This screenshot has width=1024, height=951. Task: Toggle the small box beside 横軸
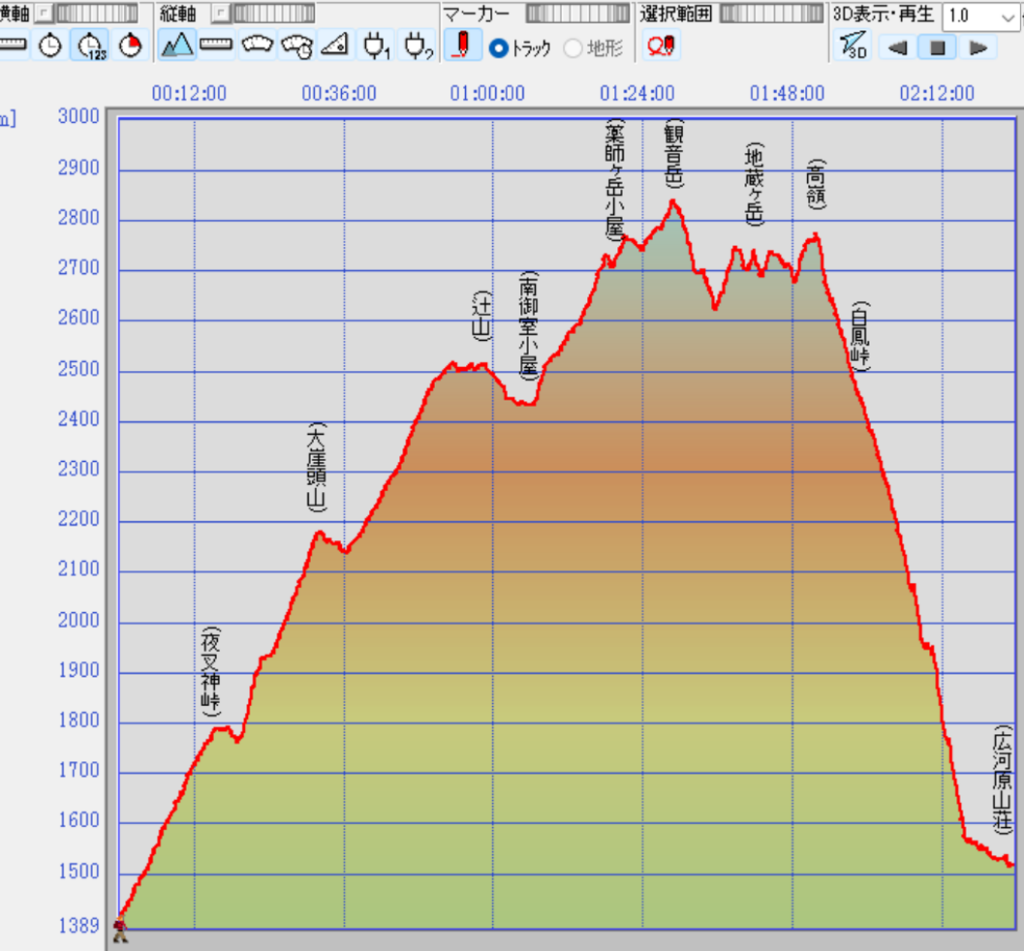(43, 12)
